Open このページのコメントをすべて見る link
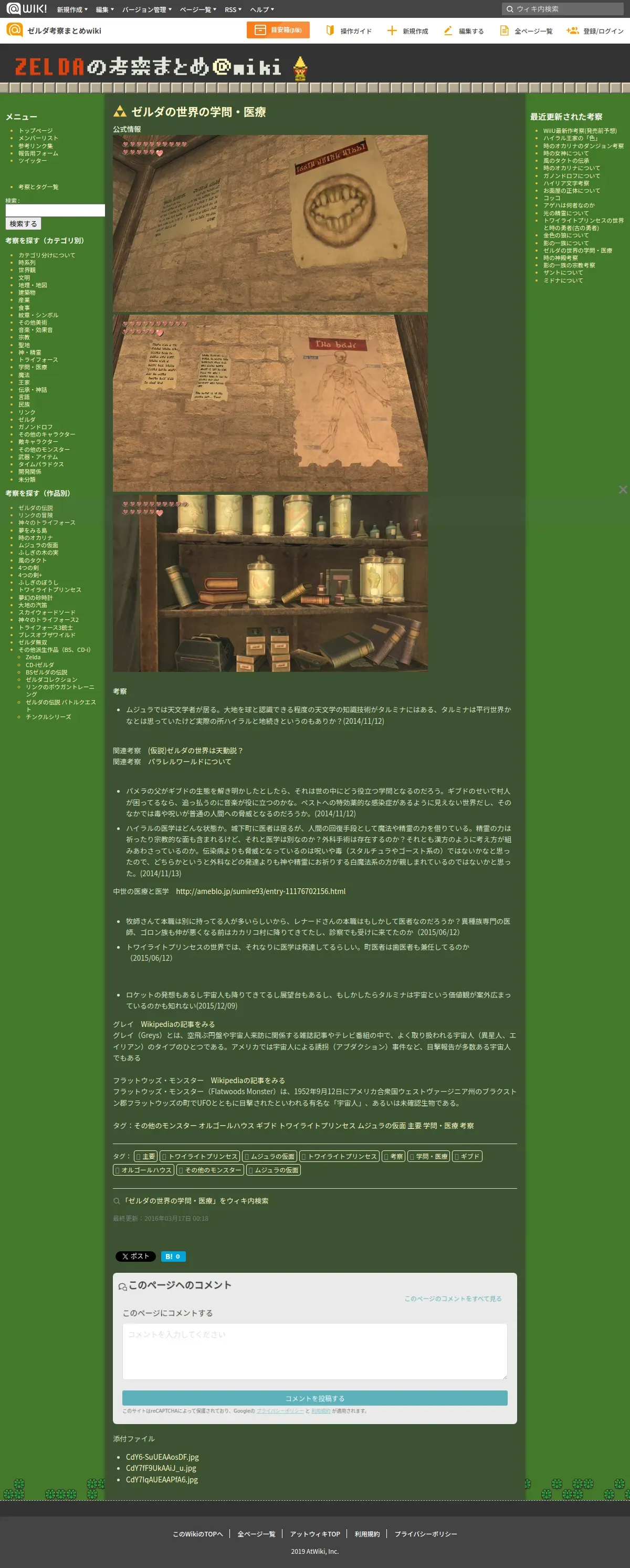 tap(453, 1299)
